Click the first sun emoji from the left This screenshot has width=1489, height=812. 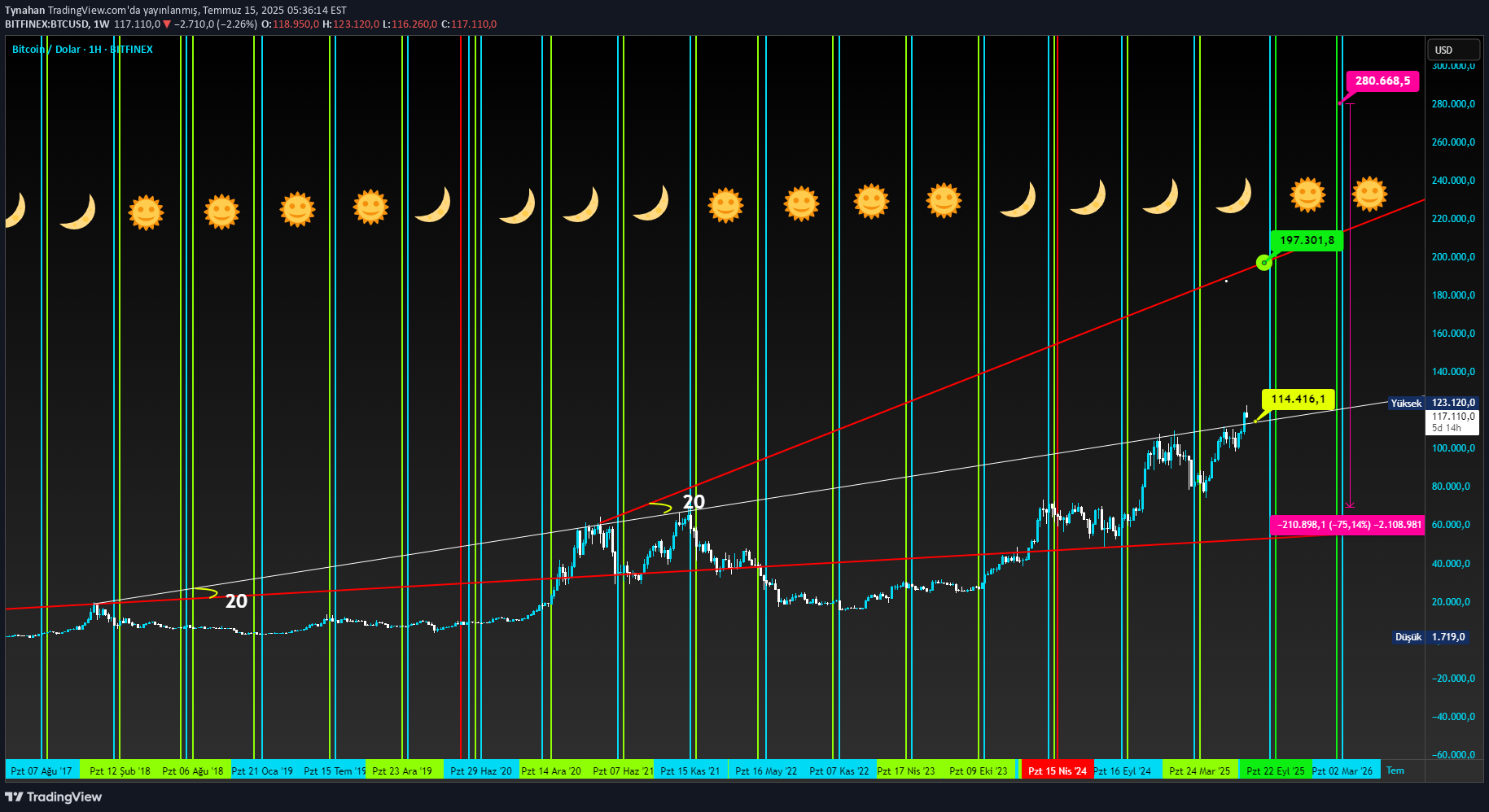coord(147,212)
